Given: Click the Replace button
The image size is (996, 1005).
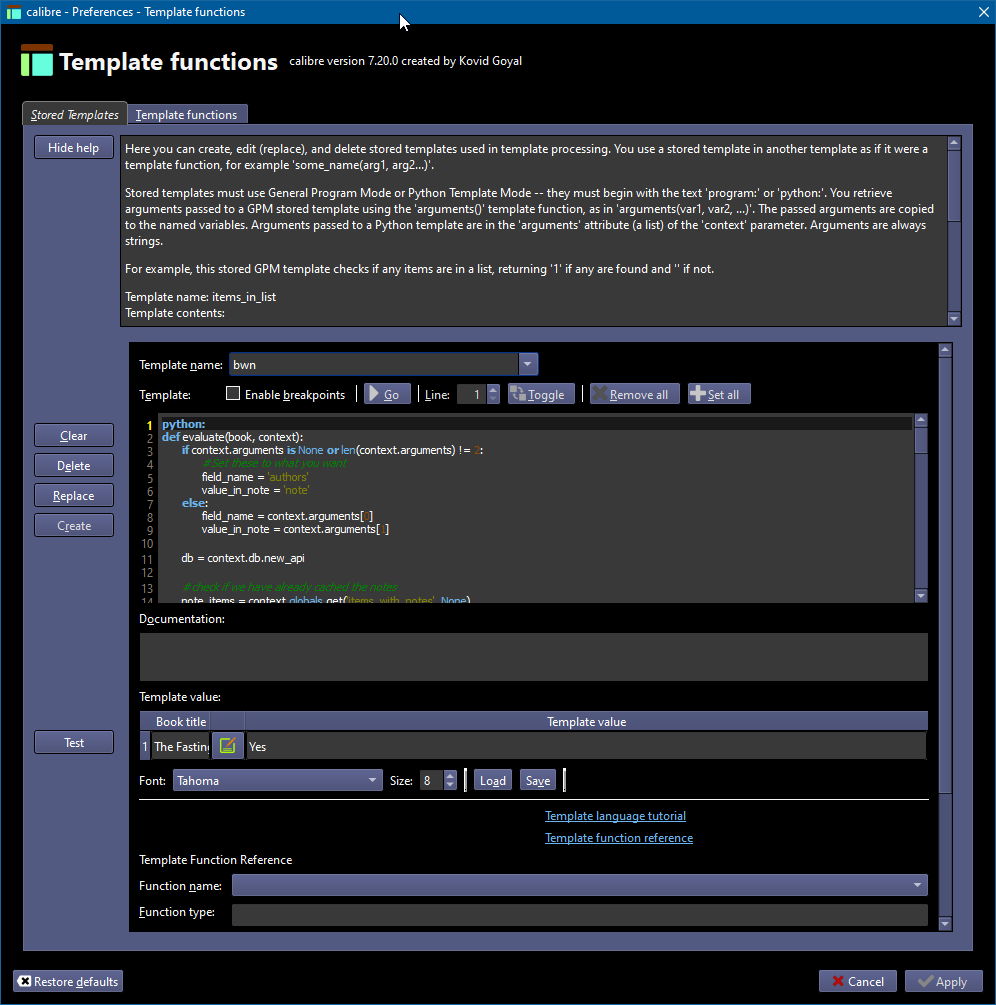Looking at the screenshot, I should pos(74,495).
